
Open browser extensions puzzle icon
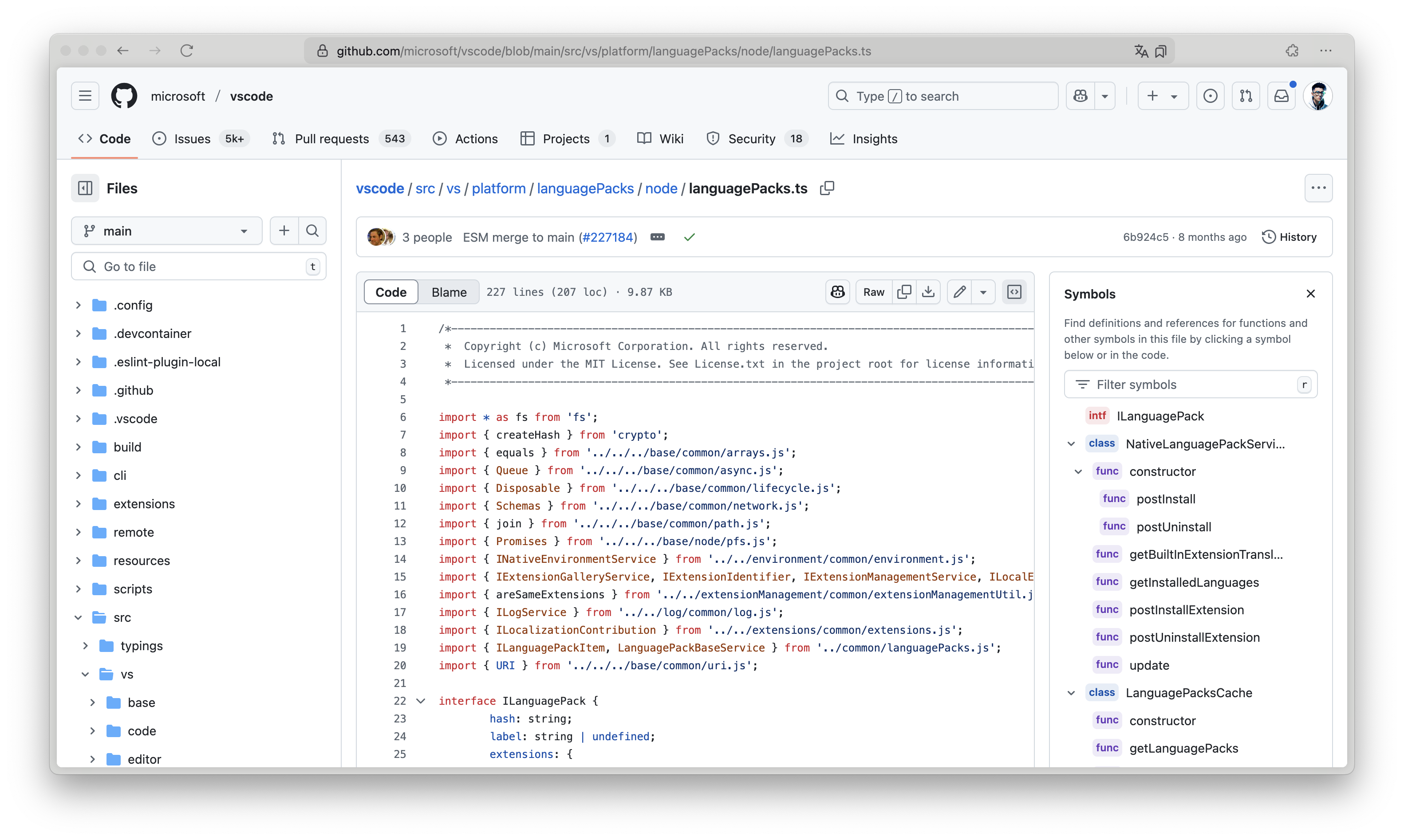(1292, 51)
